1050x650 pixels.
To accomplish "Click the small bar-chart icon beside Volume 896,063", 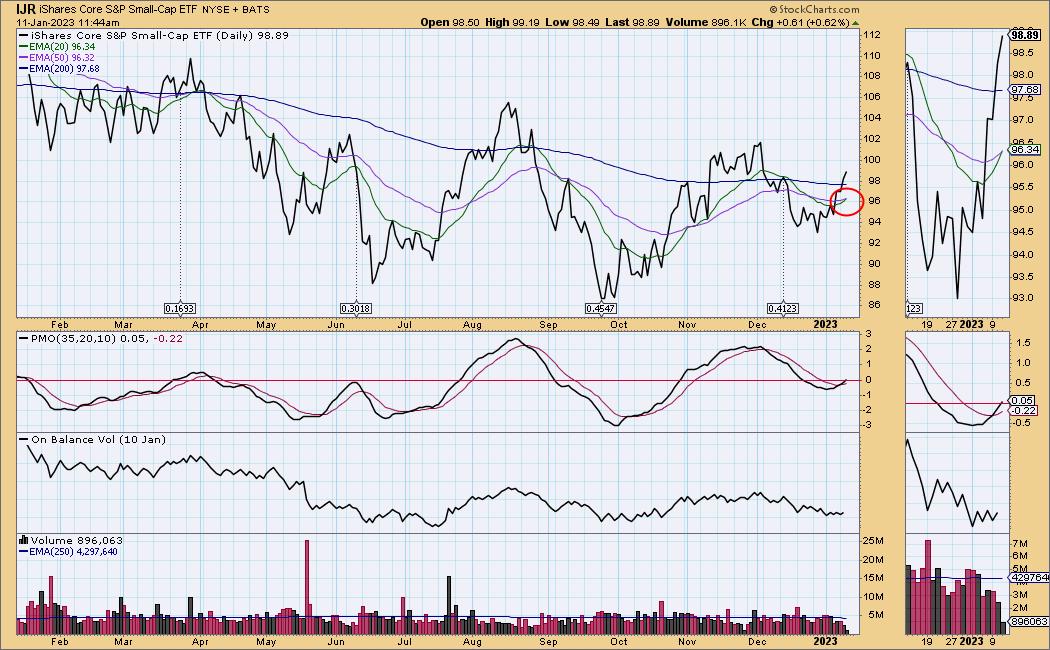I will coord(23,540).
